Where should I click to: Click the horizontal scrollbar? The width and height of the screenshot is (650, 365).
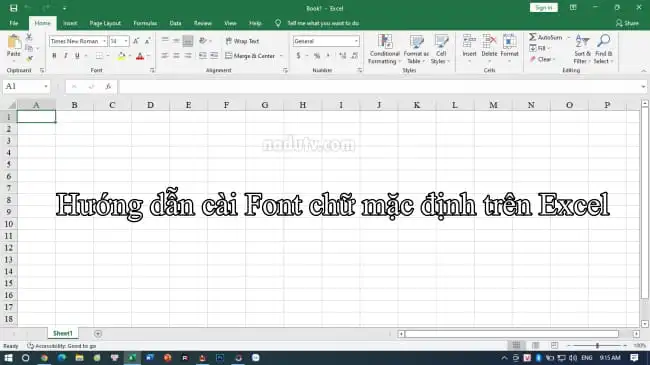tap(512, 333)
